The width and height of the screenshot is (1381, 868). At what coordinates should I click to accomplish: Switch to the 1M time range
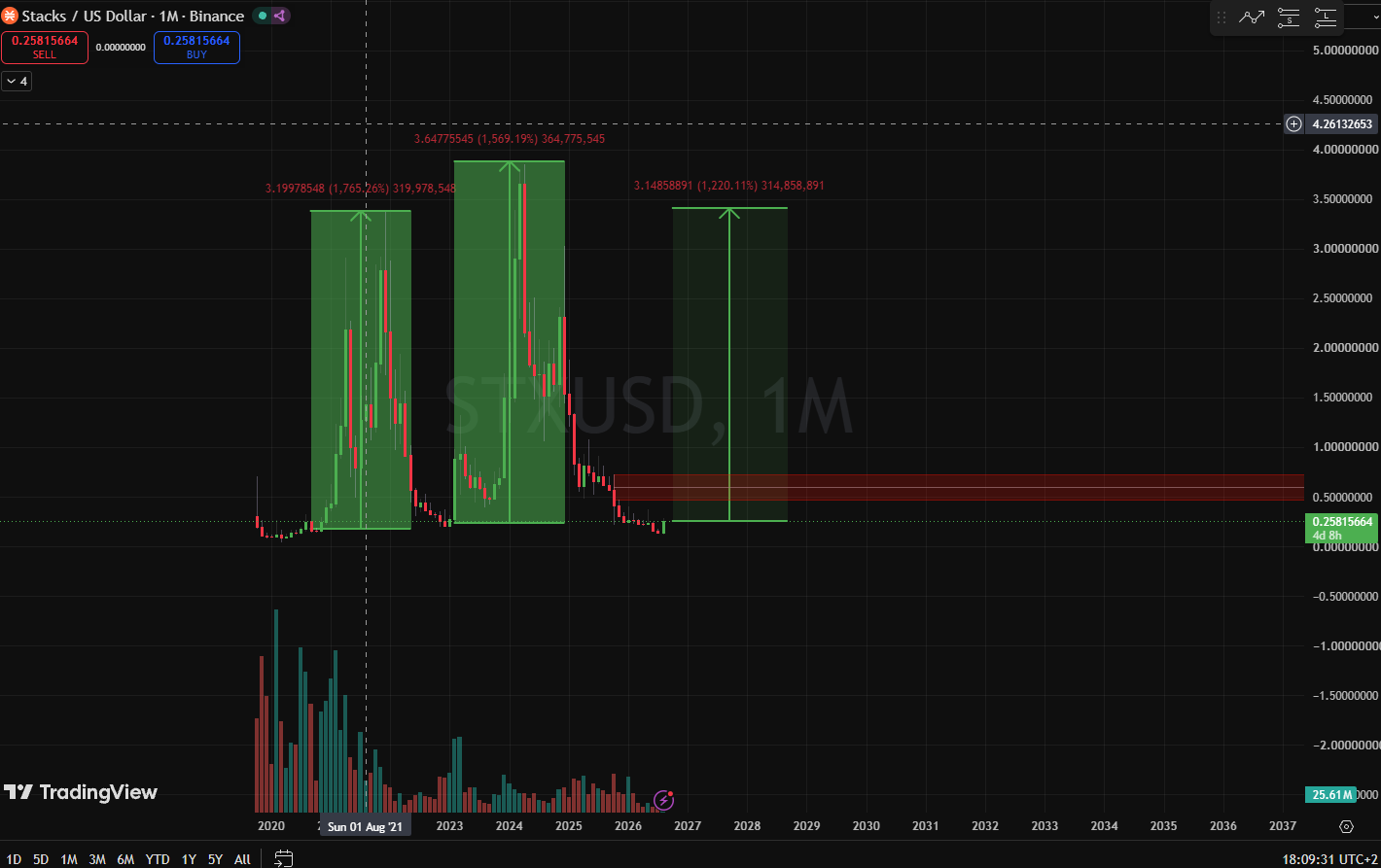pos(69,859)
